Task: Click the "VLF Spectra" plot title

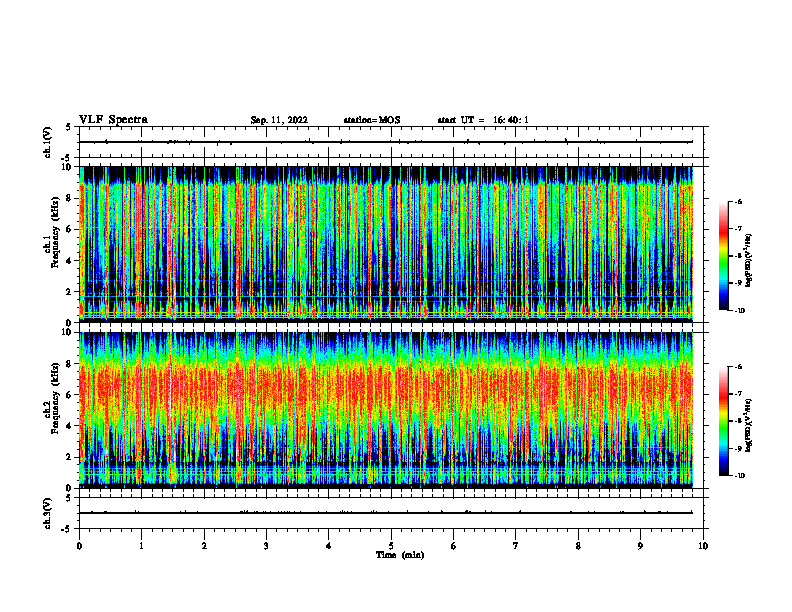Action: tap(113, 120)
